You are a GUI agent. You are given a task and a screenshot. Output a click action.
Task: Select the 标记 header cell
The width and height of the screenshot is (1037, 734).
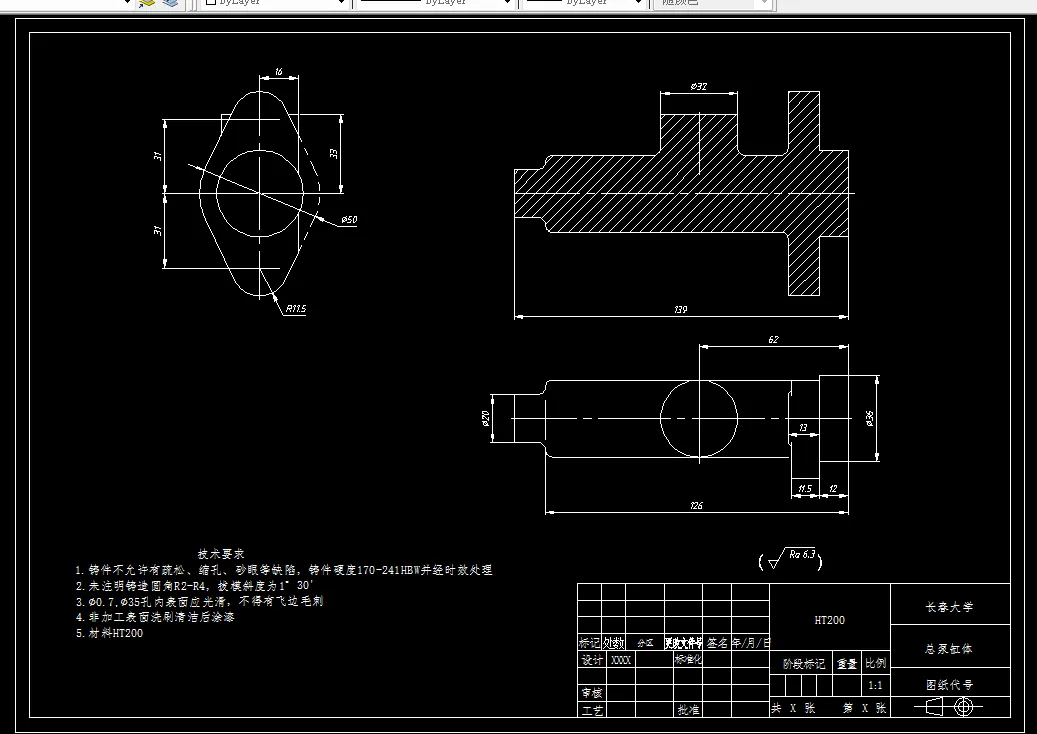point(589,643)
